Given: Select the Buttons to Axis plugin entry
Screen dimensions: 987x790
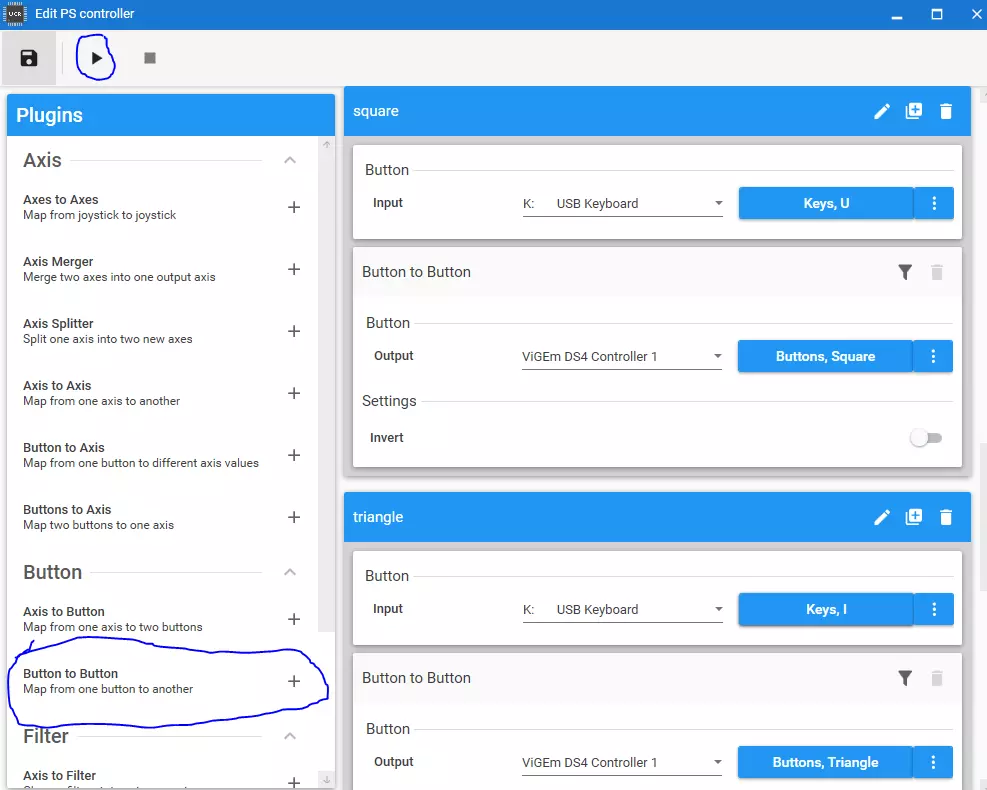Looking at the screenshot, I should click(x=162, y=517).
